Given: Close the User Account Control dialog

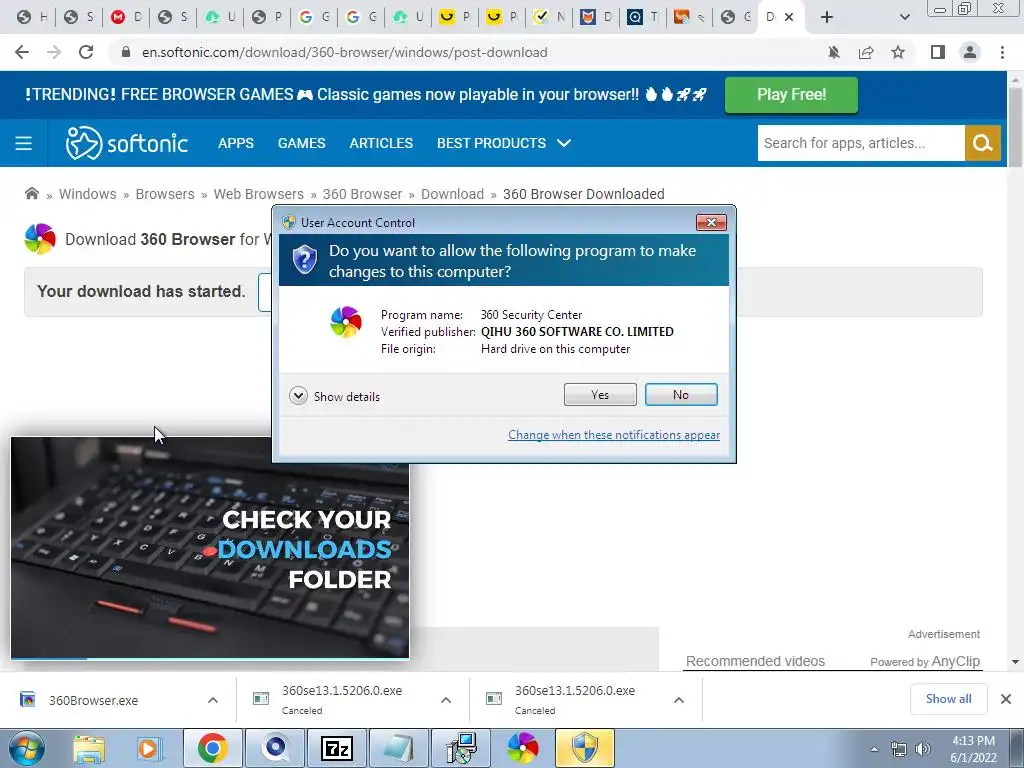Looking at the screenshot, I should 711,223.
